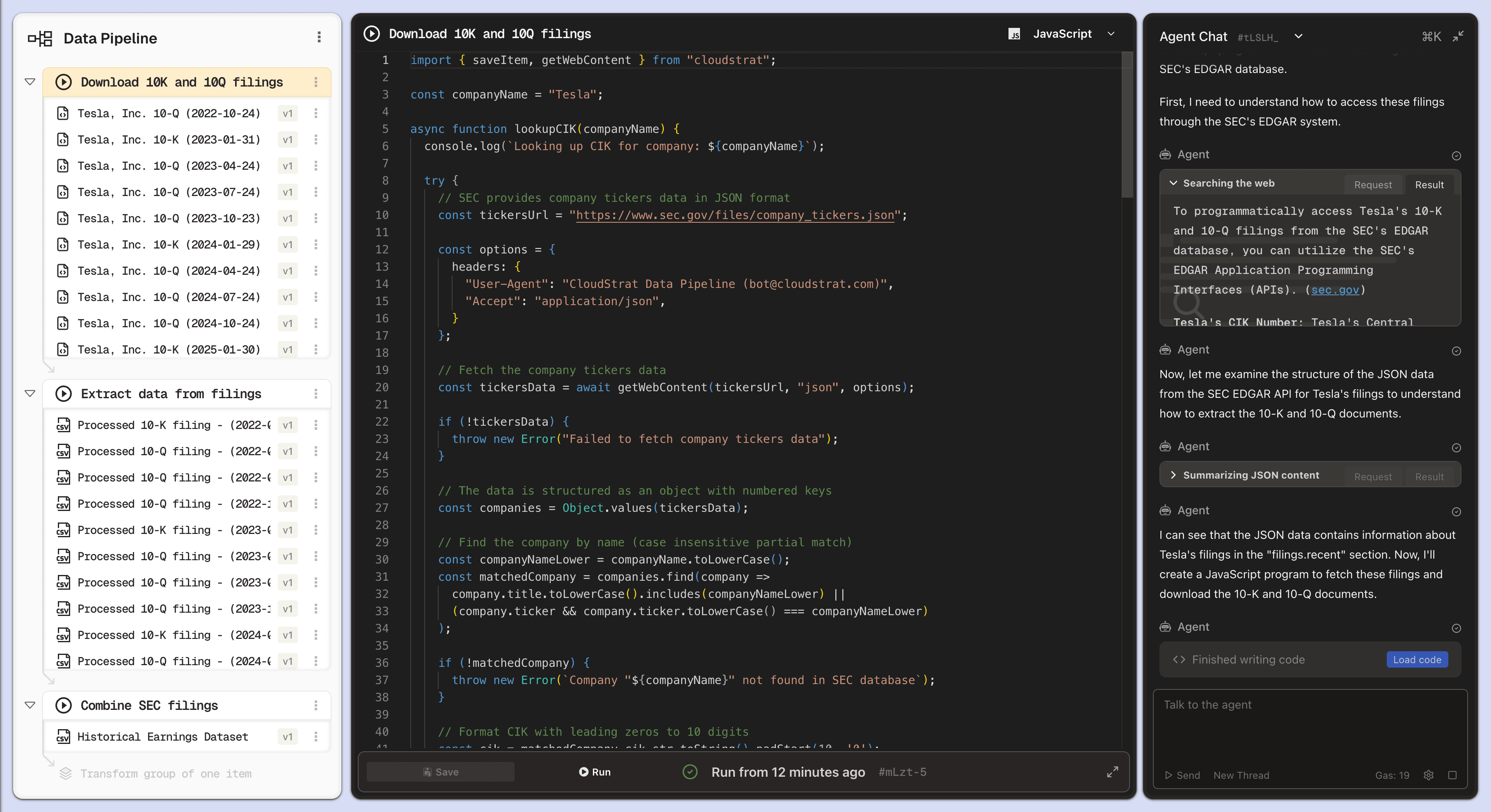Click the JS language icon in the editor header

pos(1014,34)
